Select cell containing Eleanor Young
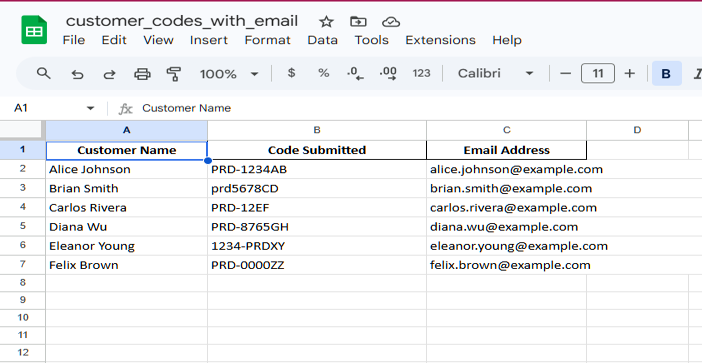The width and height of the screenshot is (702, 363). tap(127, 246)
